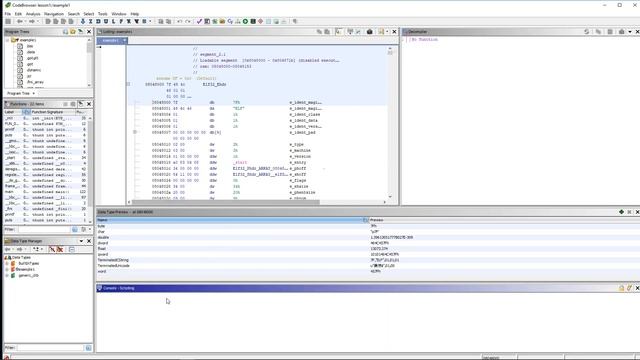Click the Data Type Manager filter field
Viewport: 640px width, 360px height.
[51, 348]
